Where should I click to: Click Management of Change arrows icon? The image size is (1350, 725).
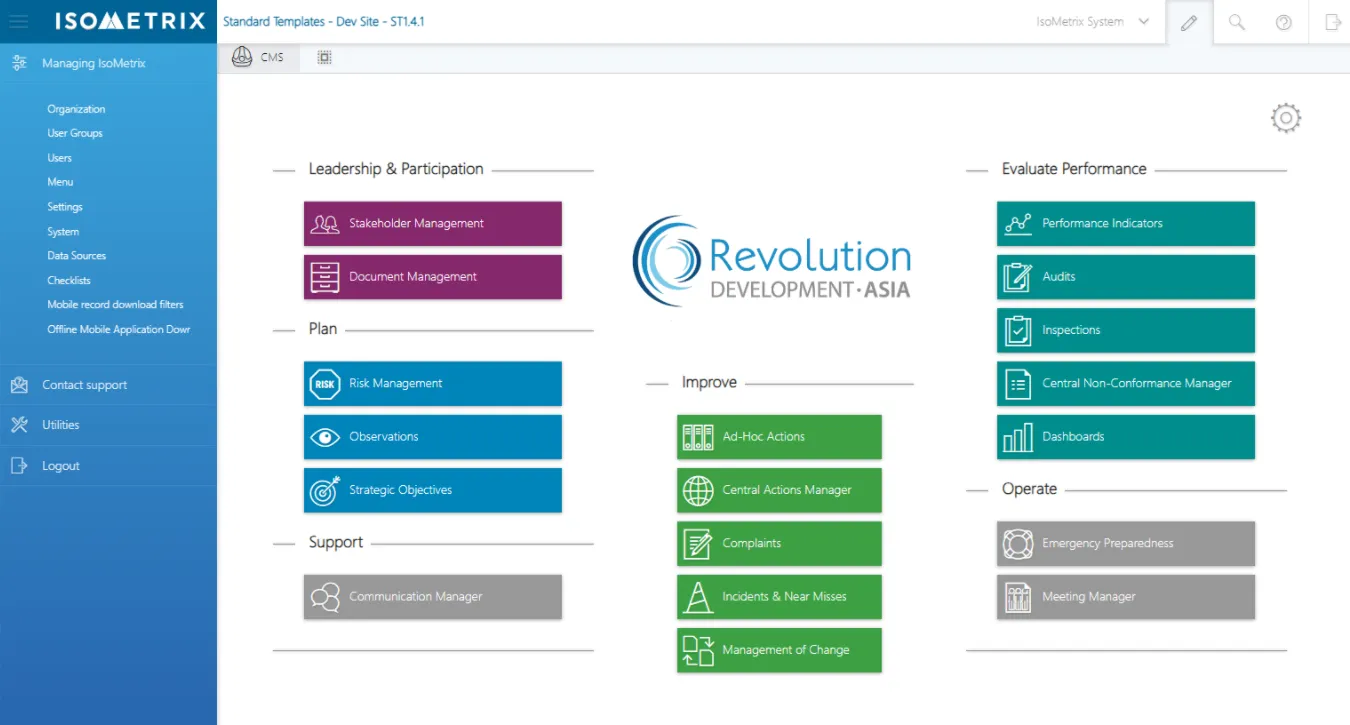click(x=698, y=650)
